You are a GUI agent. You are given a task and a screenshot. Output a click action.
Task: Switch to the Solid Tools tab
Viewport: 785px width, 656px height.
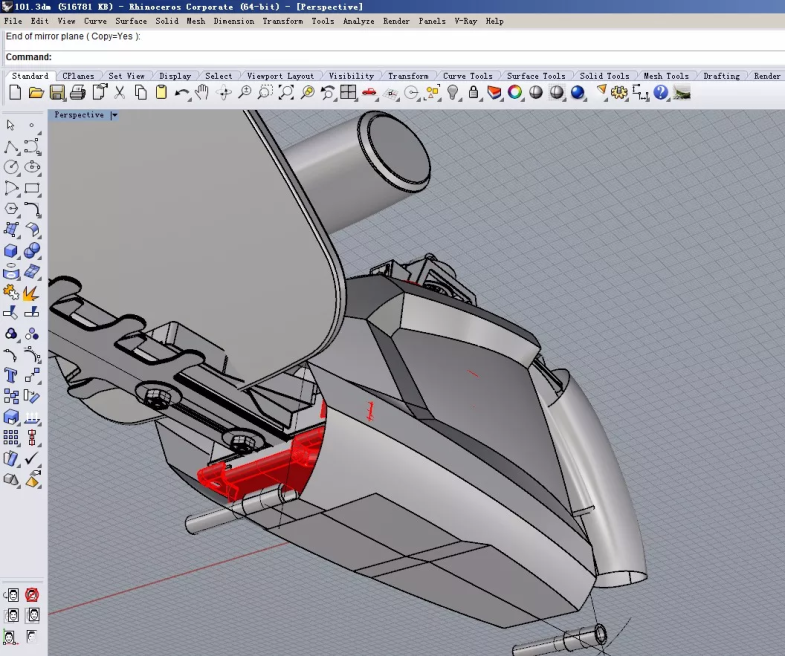[604, 76]
